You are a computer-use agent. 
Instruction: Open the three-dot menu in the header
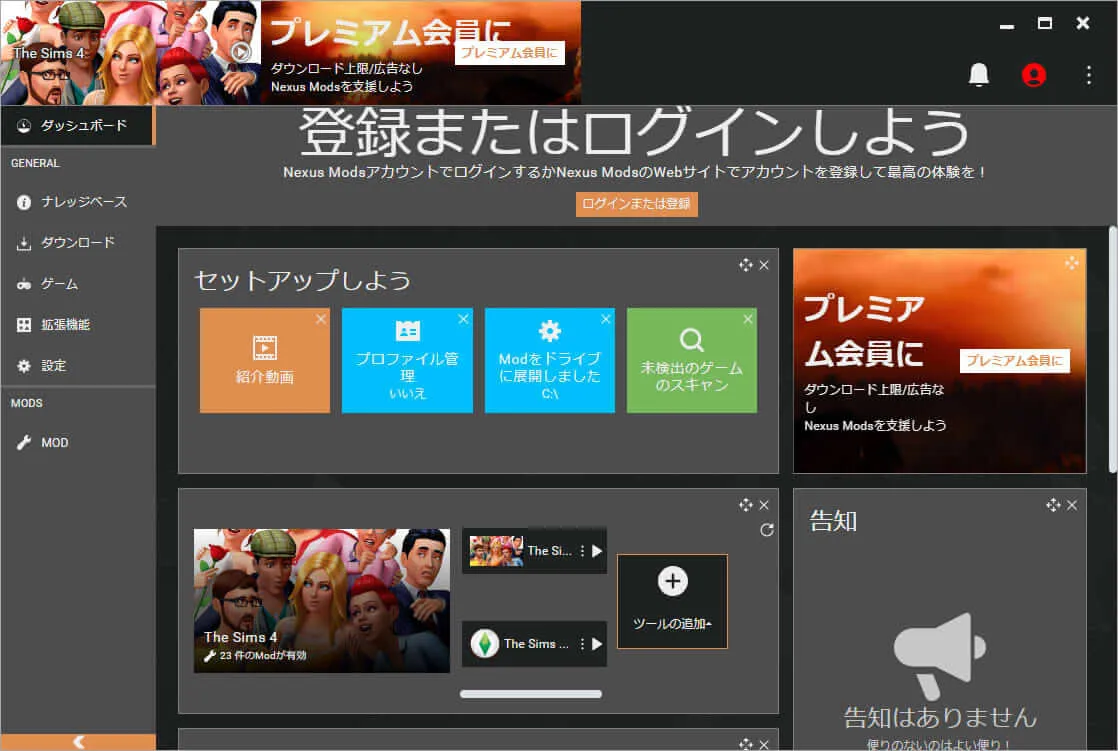(x=1089, y=75)
